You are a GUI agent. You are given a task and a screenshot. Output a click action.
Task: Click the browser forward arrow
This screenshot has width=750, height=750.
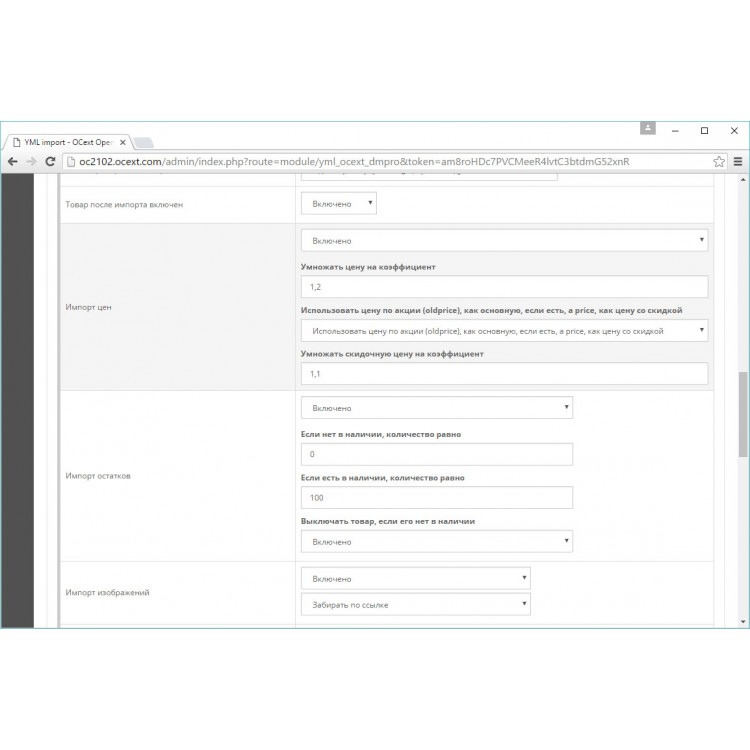coord(32,162)
